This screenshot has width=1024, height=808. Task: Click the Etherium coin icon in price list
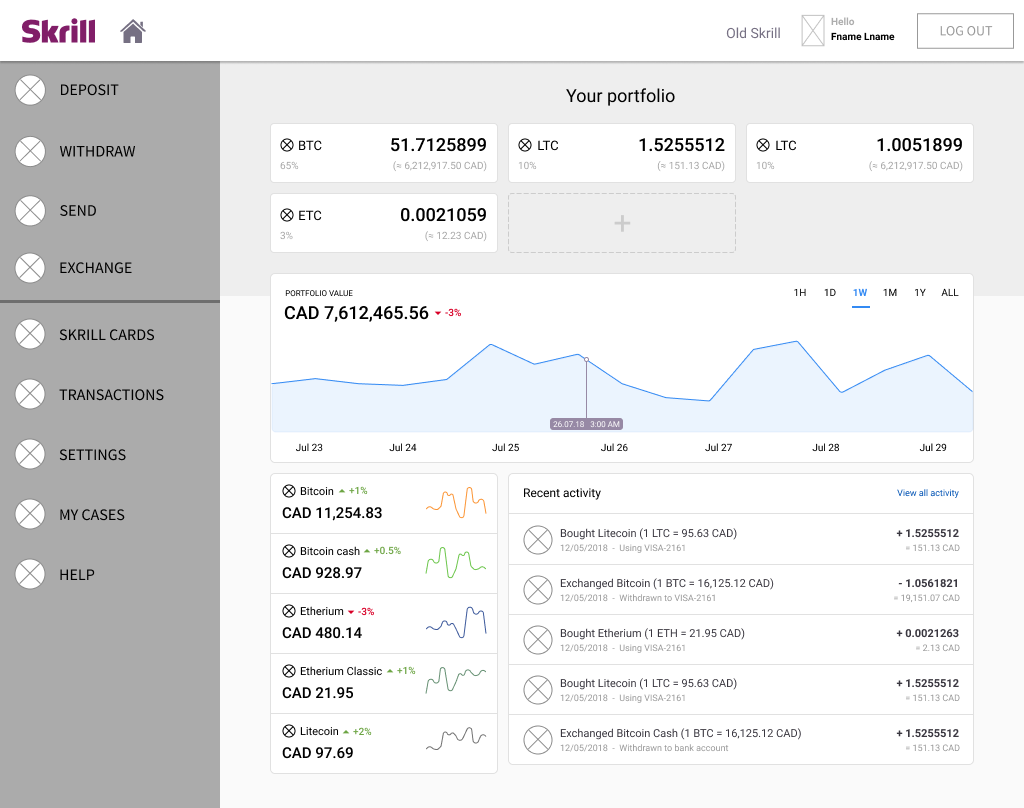click(x=289, y=611)
